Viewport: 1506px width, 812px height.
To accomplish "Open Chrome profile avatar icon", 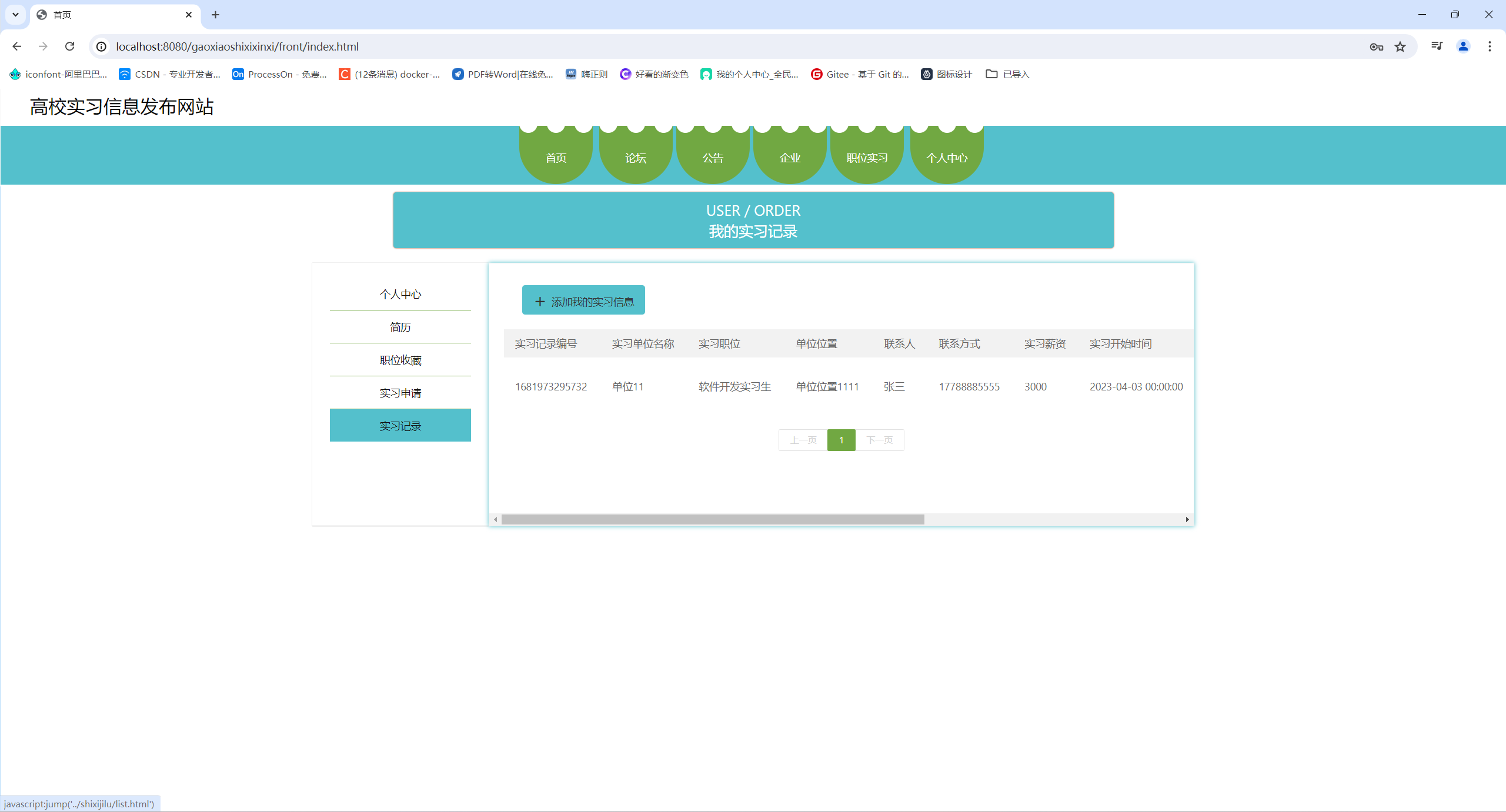I will [1463, 46].
